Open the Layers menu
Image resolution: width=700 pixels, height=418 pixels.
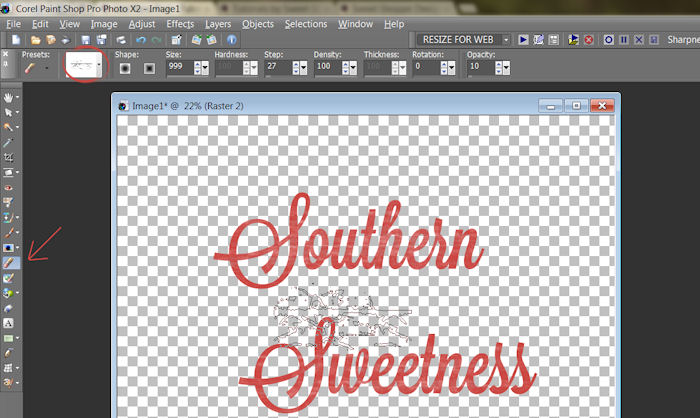[218, 23]
